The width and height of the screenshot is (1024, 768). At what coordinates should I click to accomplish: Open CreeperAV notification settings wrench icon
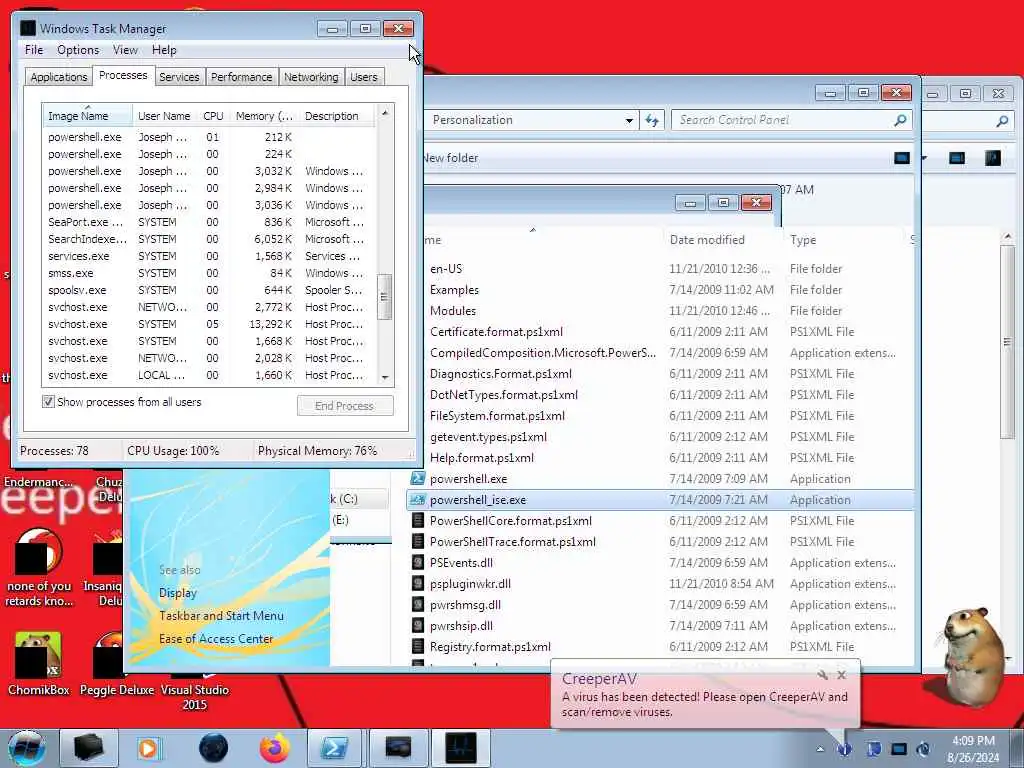coord(823,675)
